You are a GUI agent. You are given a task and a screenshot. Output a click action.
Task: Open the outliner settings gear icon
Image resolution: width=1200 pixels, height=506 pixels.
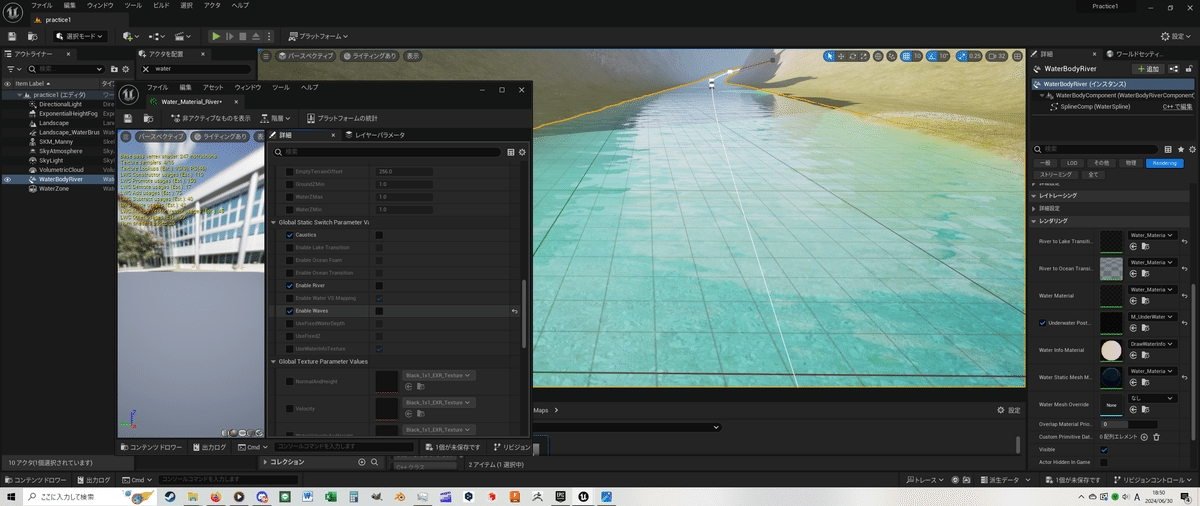[x=127, y=69]
